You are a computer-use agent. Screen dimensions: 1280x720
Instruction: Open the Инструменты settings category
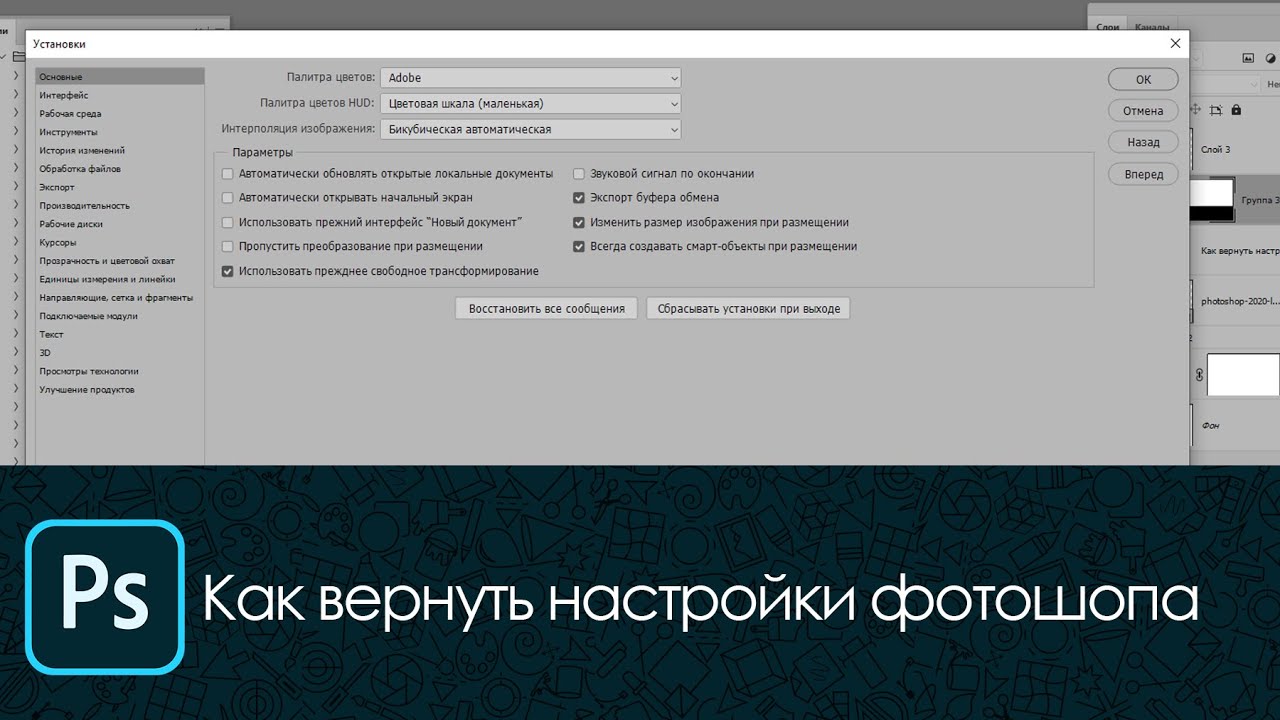coord(120,132)
